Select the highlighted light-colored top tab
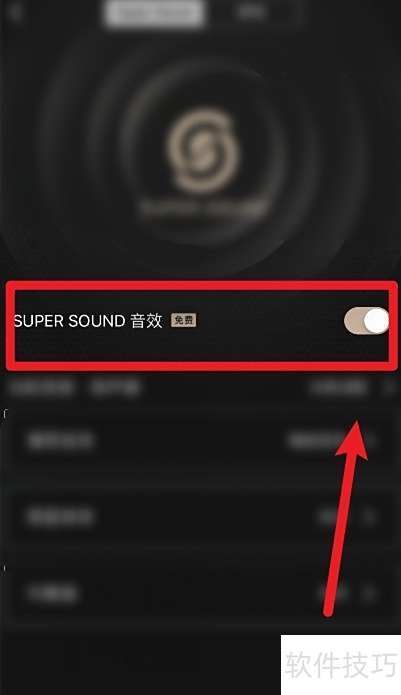 tap(154, 13)
